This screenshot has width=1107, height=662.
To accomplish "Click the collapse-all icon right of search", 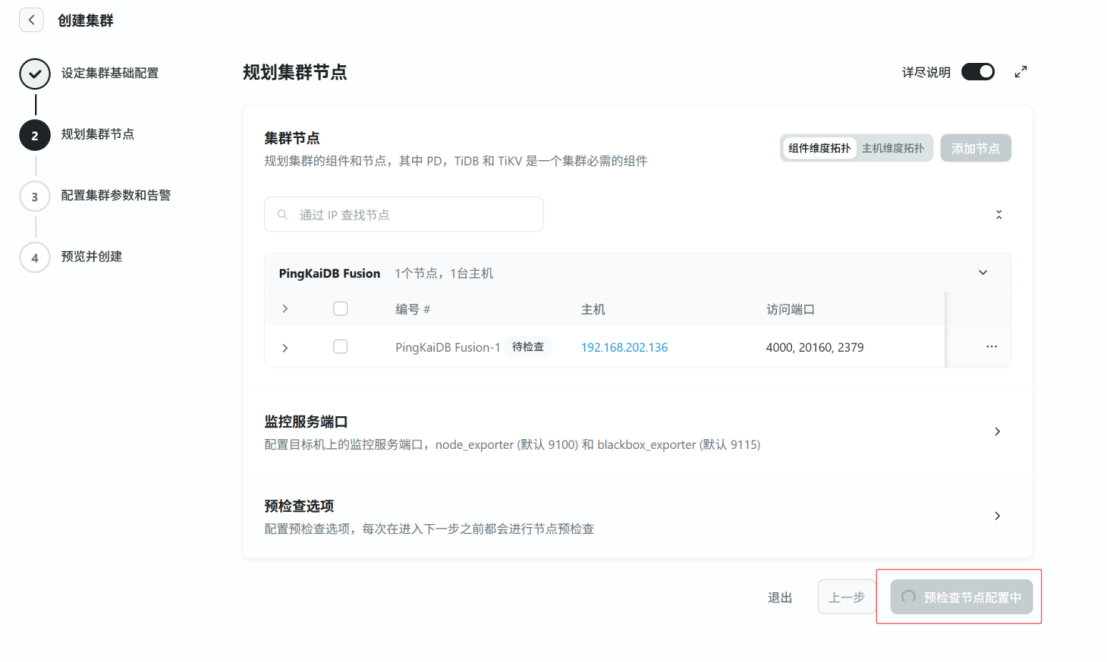I will coord(998,215).
